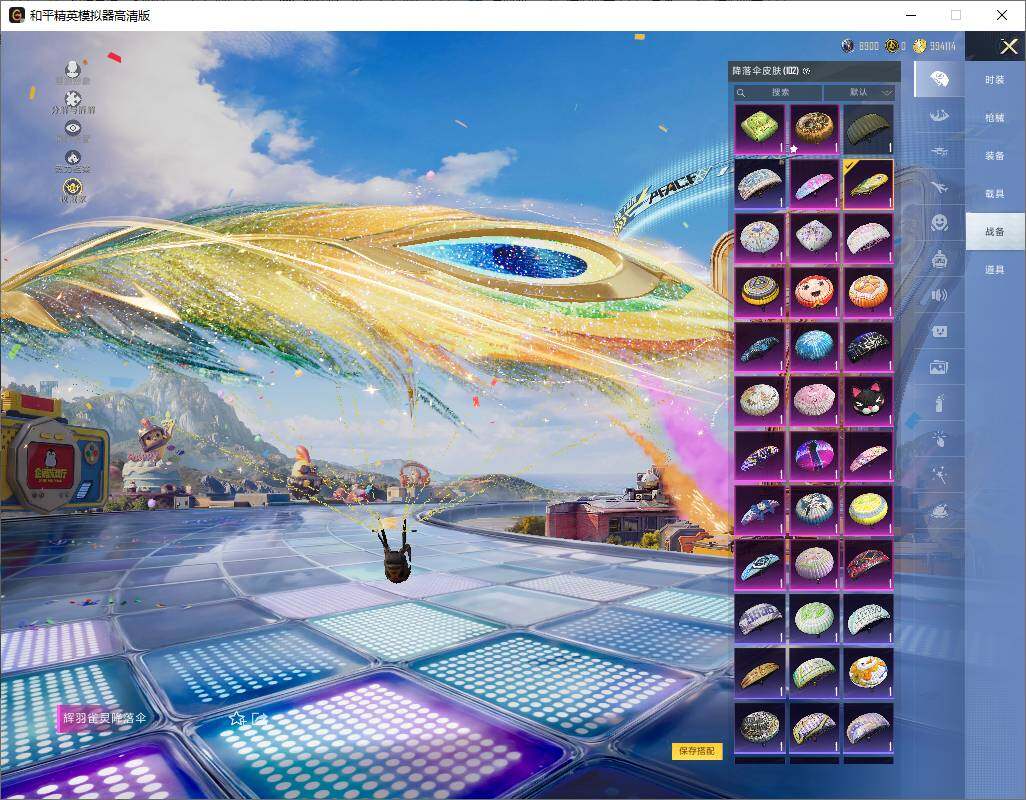The height and width of the screenshot is (800, 1026).
Task: Click the top avatar icon on left
Action: [x=73, y=68]
